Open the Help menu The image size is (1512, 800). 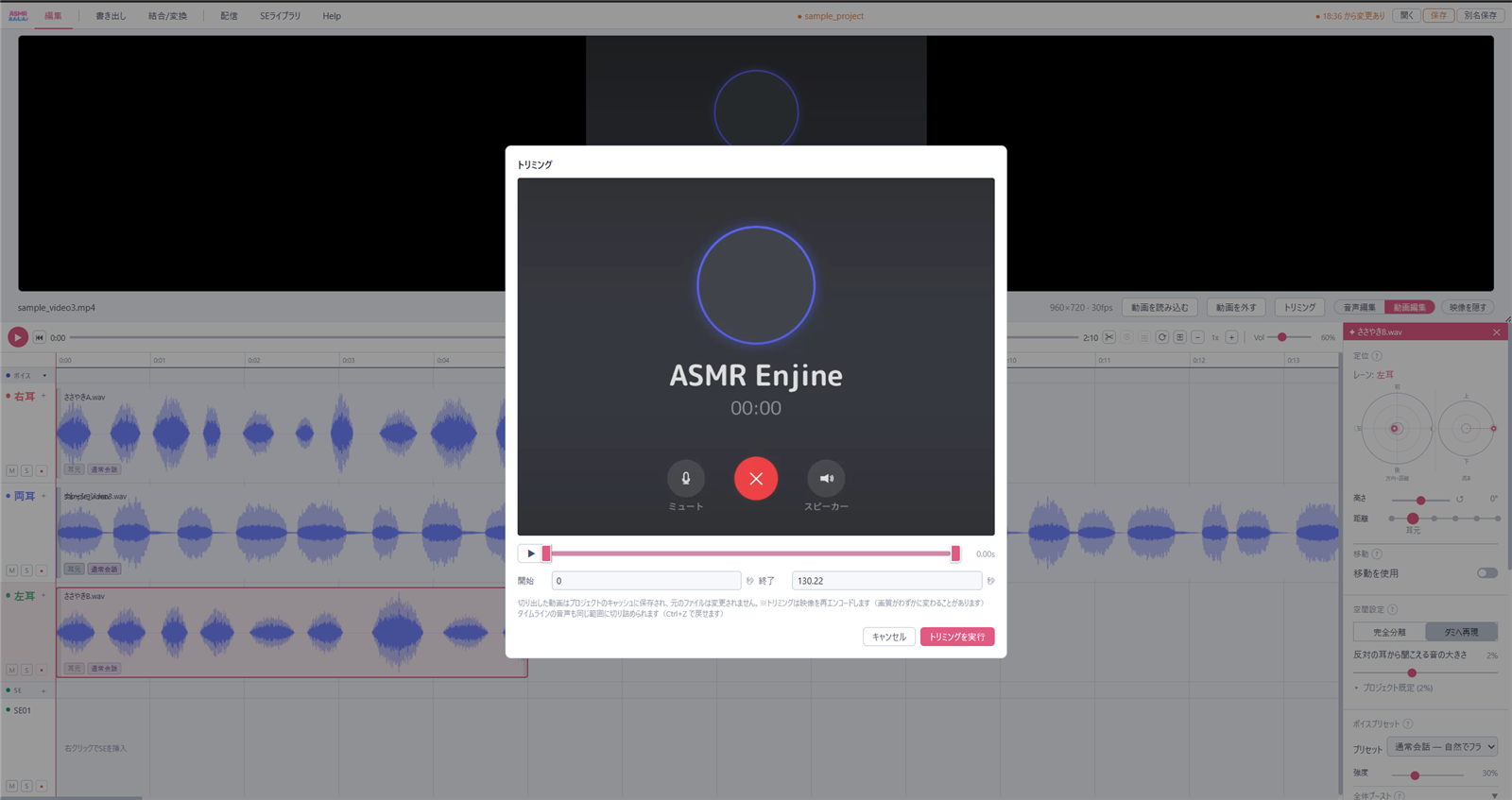pyautogui.click(x=332, y=16)
